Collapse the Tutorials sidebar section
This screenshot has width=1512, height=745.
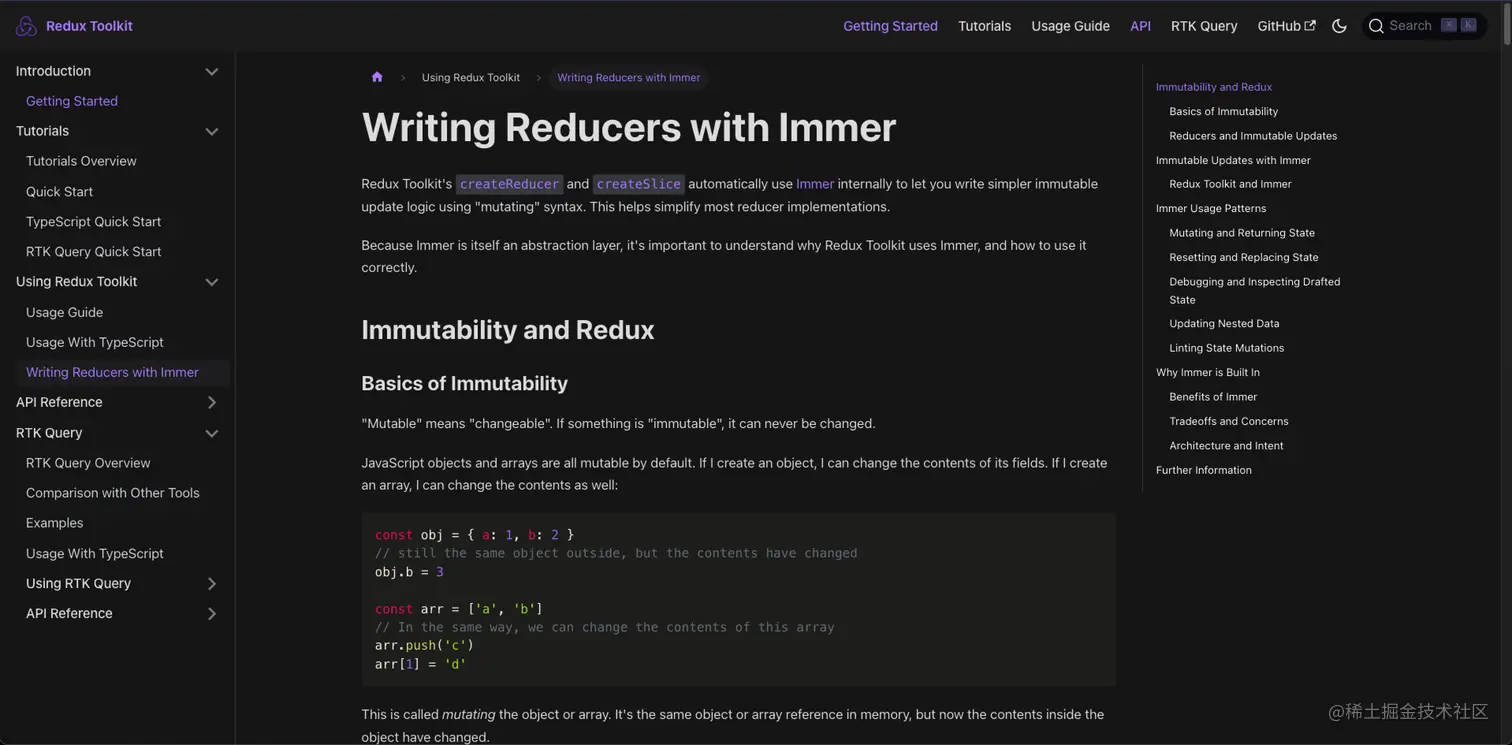pos(212,131)
